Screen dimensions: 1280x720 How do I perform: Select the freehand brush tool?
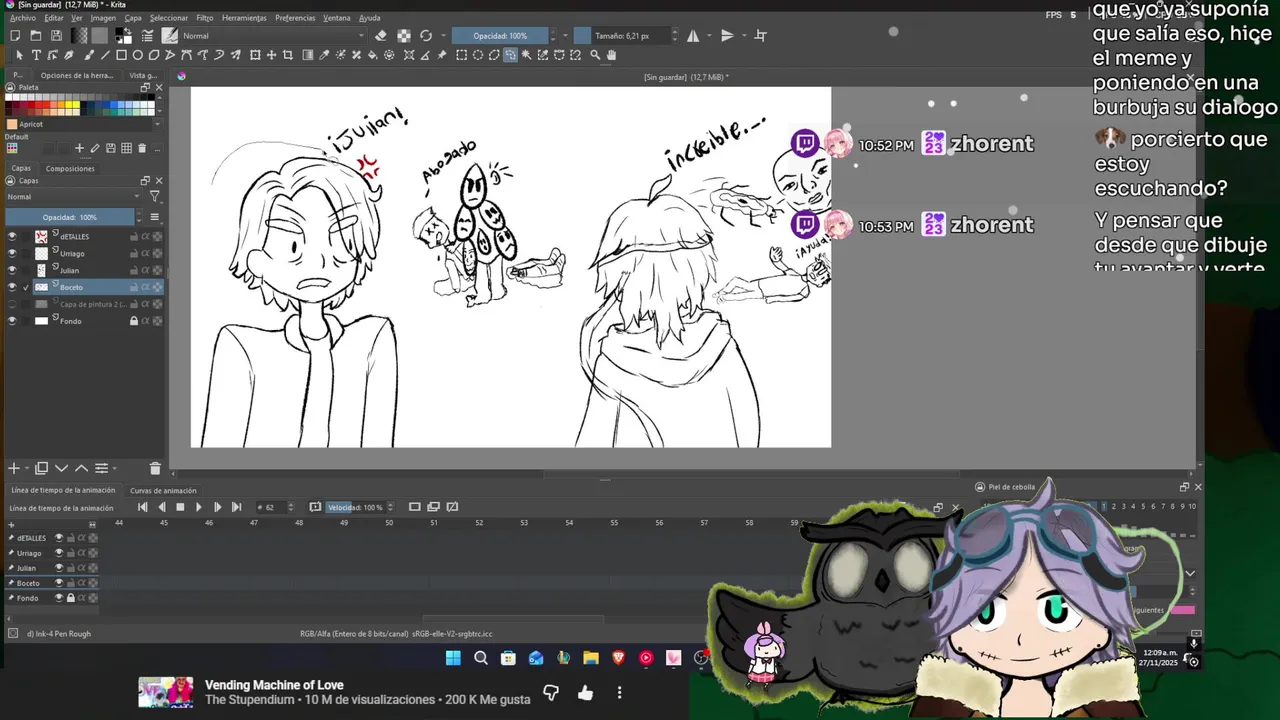pyautogui.click(x=89, y=55)
